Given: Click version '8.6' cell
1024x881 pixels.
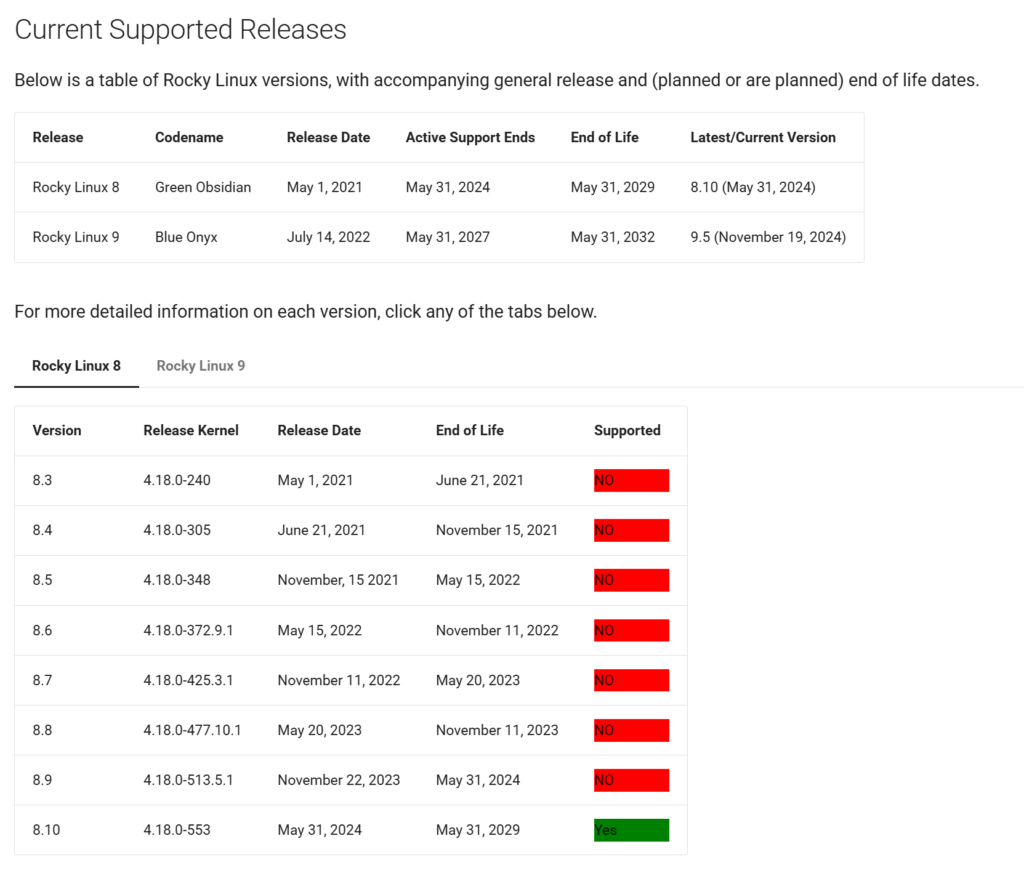Looking at the screenshot, I should click(x=42, y=630).
